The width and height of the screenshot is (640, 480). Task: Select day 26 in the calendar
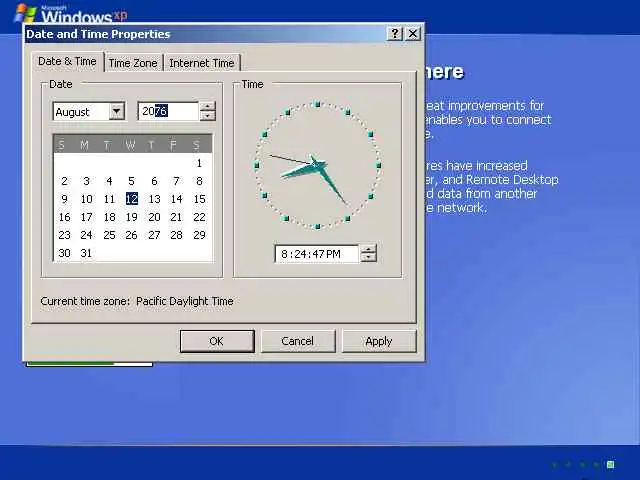(131, 235)
